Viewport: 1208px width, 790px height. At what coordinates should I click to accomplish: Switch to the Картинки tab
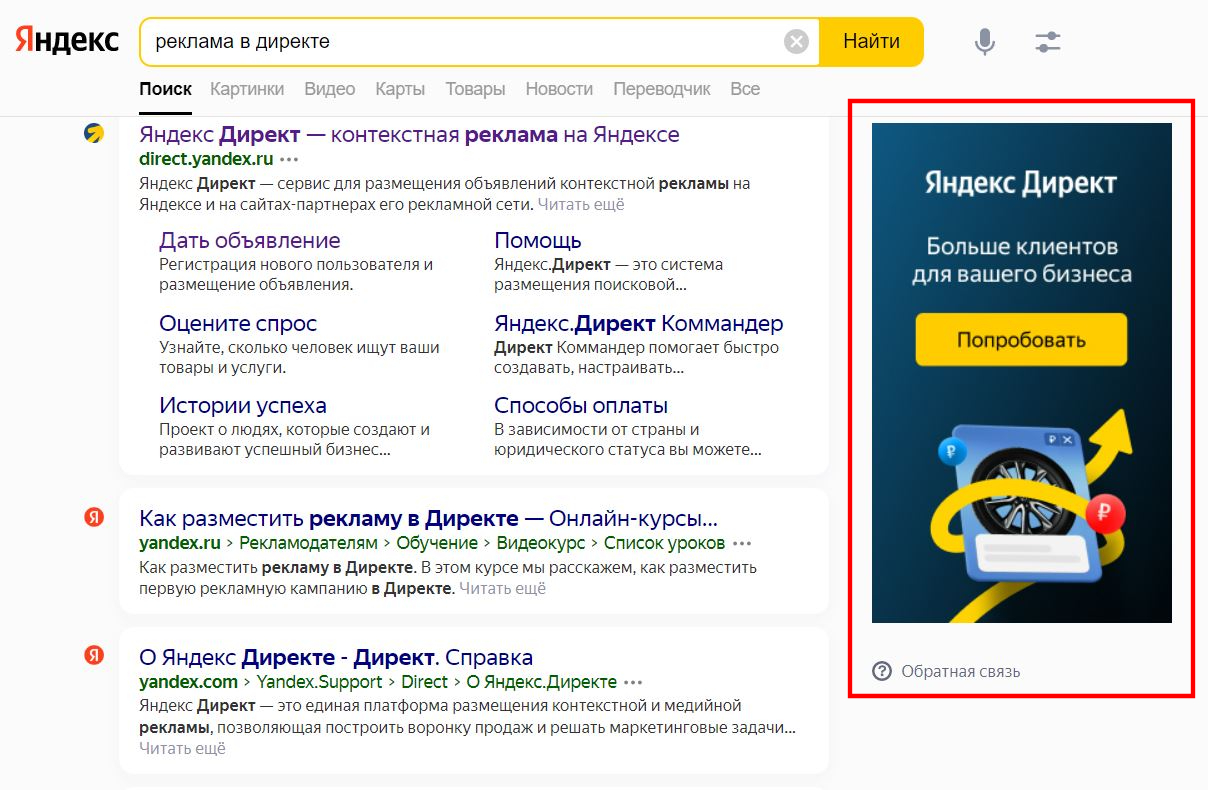point(247,89)
